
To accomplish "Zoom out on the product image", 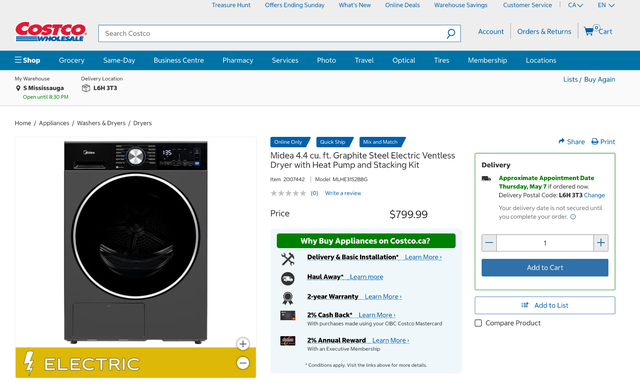I will coord(243,363).
